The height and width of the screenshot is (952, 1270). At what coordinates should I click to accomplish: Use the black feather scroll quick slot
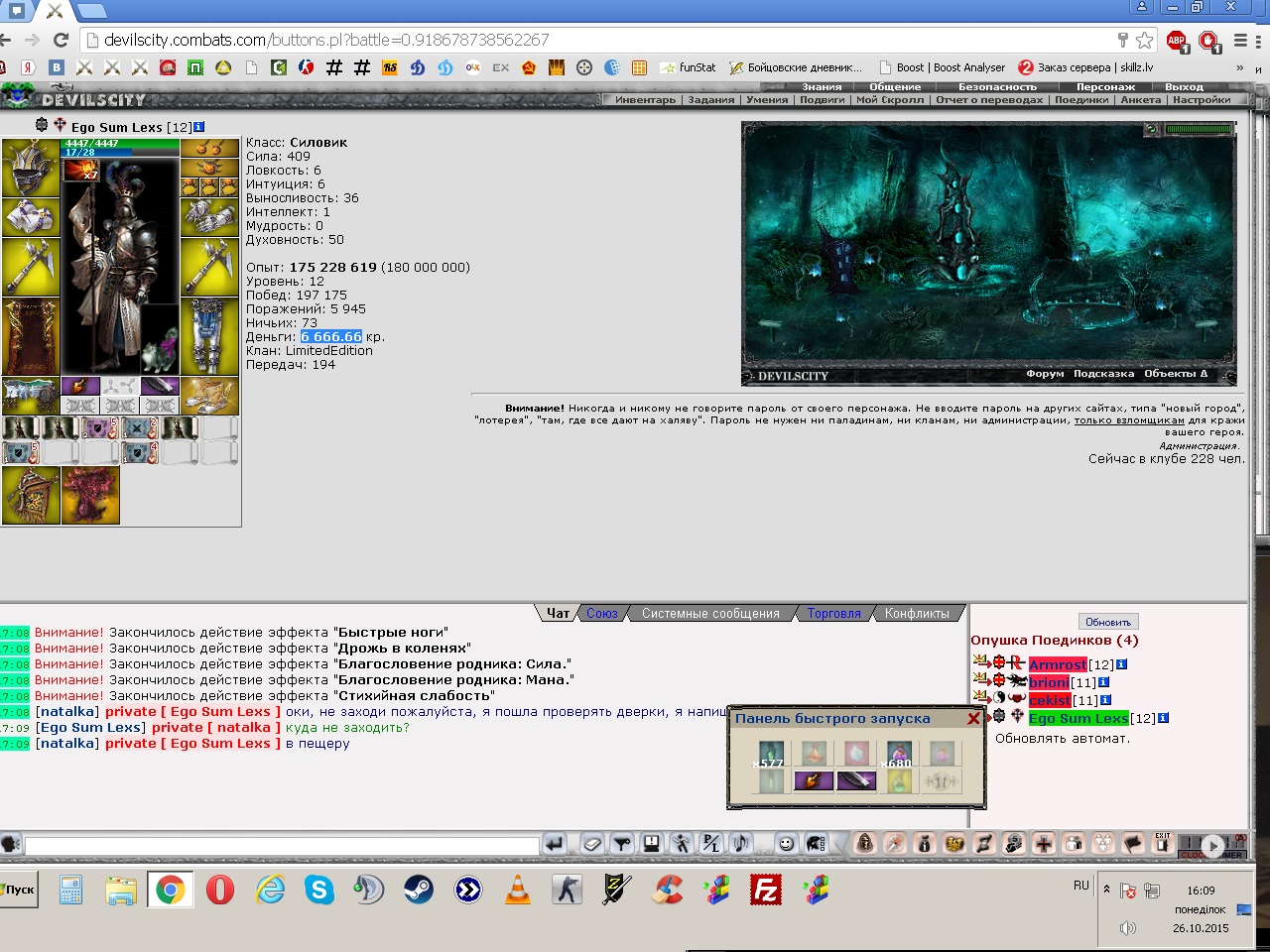[x=856, y=780]
